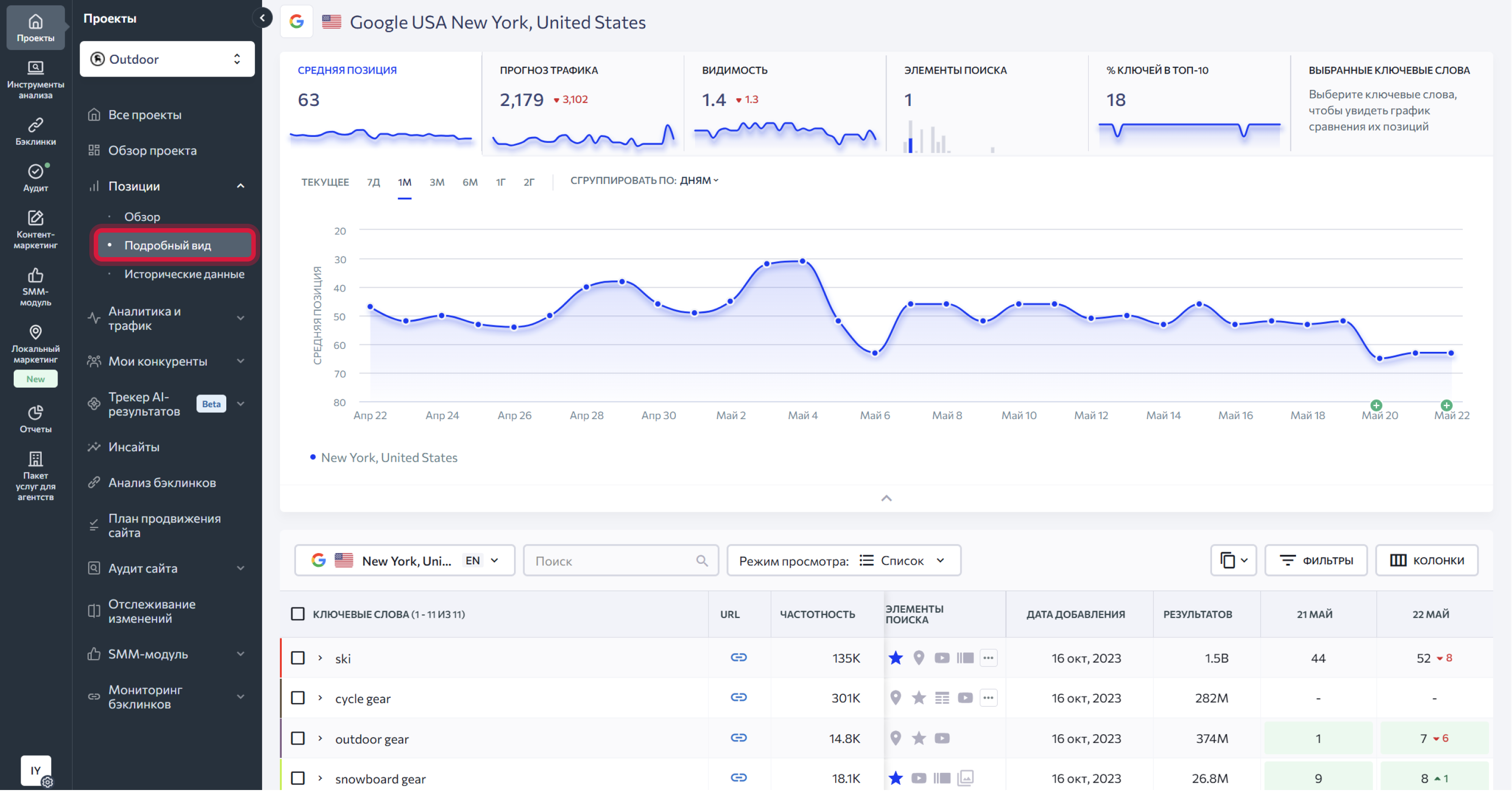Click the images feature icon in snowboard gear row

(x=966, y=778)
